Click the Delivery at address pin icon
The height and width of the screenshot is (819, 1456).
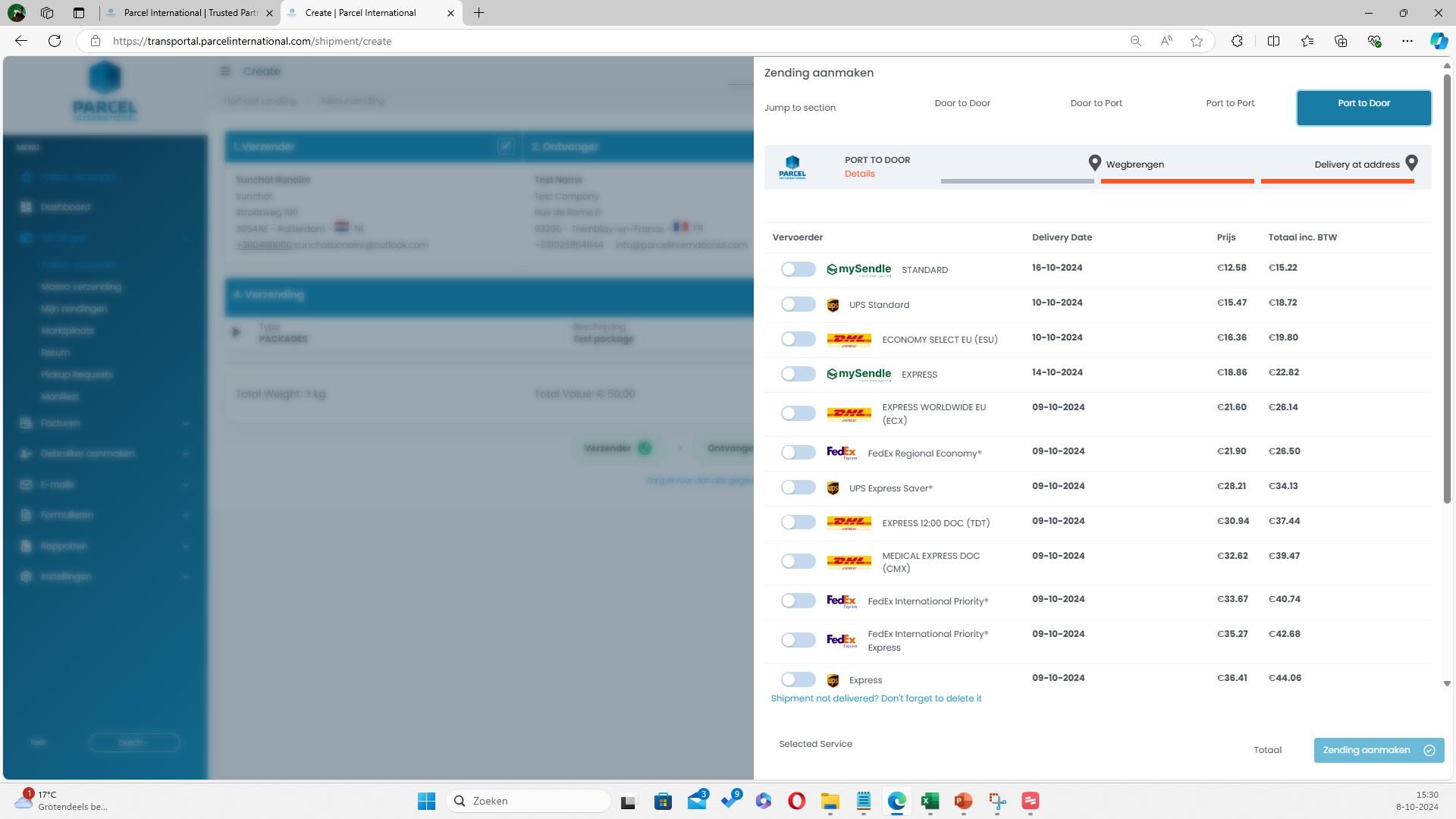1411,163
